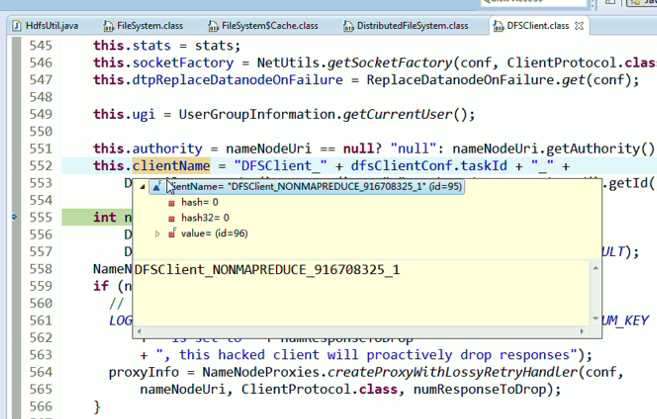Click the value field icon
The height and width of the screenshot is (419, 657).
pos(172,233)
